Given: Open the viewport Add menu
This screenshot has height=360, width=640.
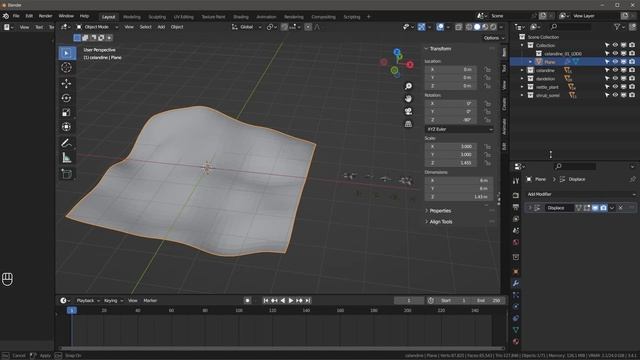Looking at the screenshot, I should 161,27.
